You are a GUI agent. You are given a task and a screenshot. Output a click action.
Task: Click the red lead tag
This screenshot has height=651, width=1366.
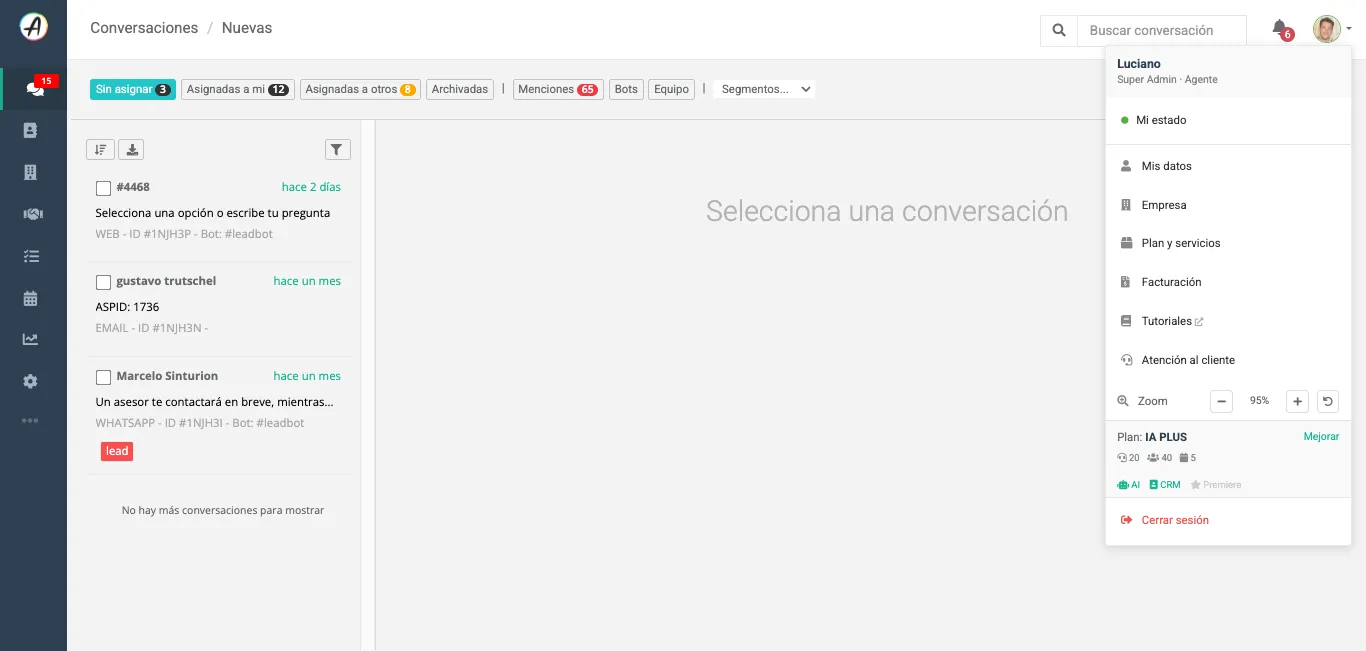(117, 451)
